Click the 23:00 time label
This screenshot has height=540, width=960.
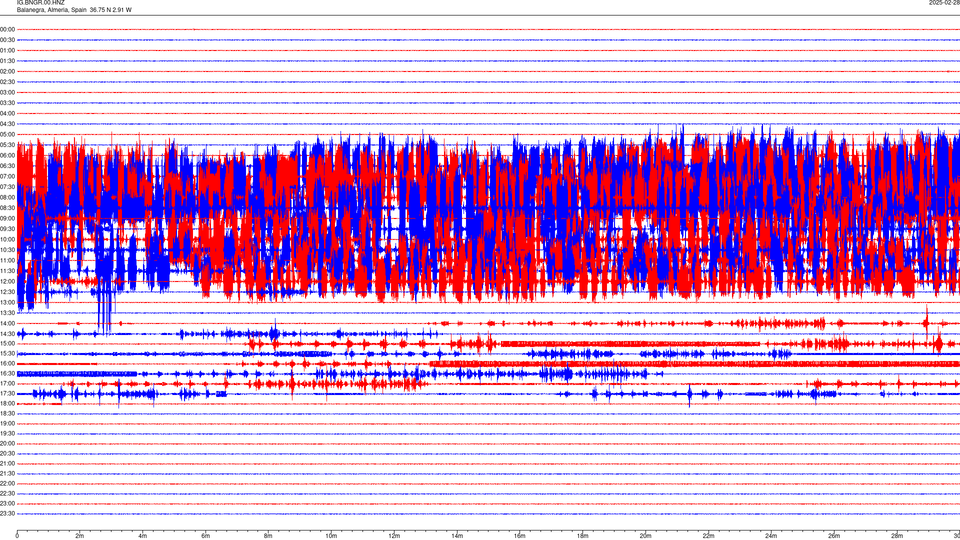[7, 504]
